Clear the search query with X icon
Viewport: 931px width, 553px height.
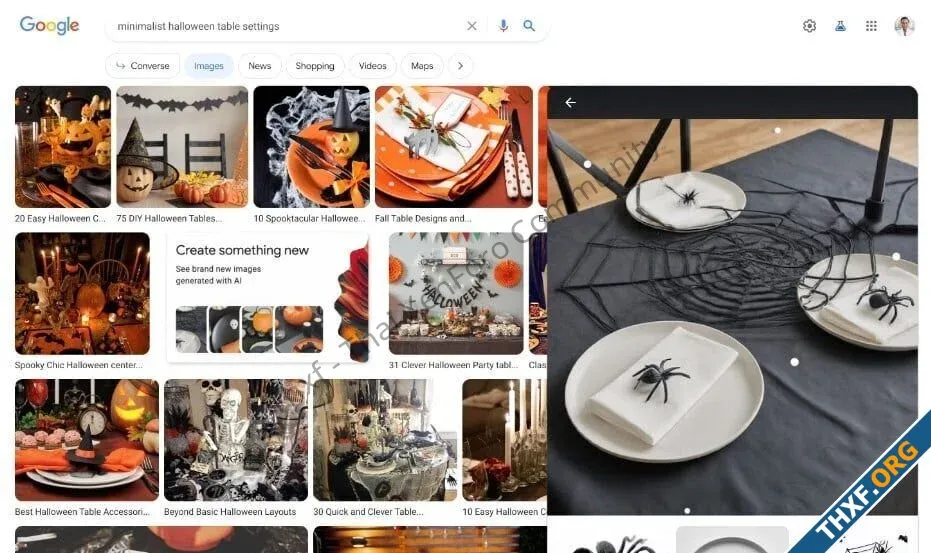coord(471,26)
